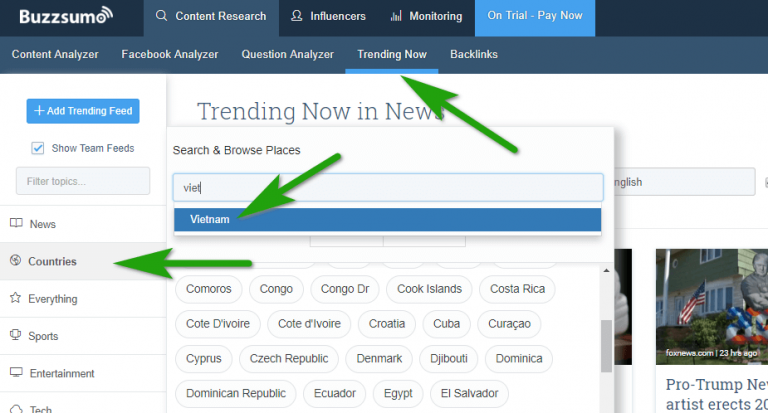Select Sports in the sidebar
The height and width of the screenshot is (413, 768).
point(83,336)
